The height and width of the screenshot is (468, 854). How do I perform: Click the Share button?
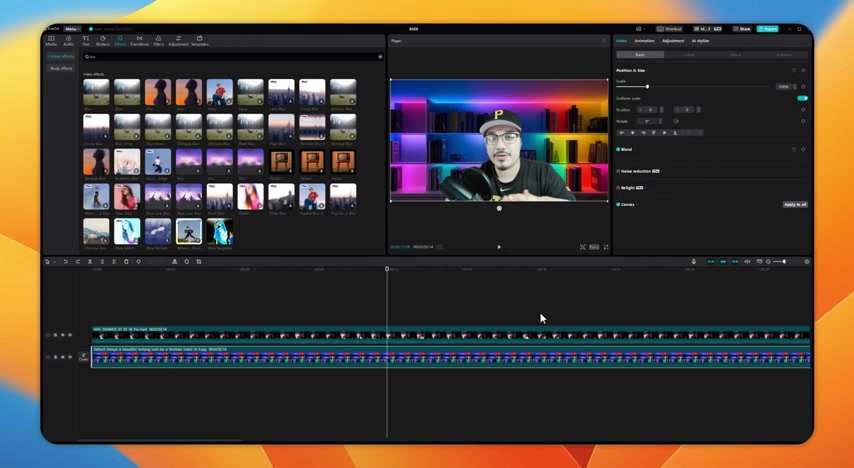[x=742, y=29]
